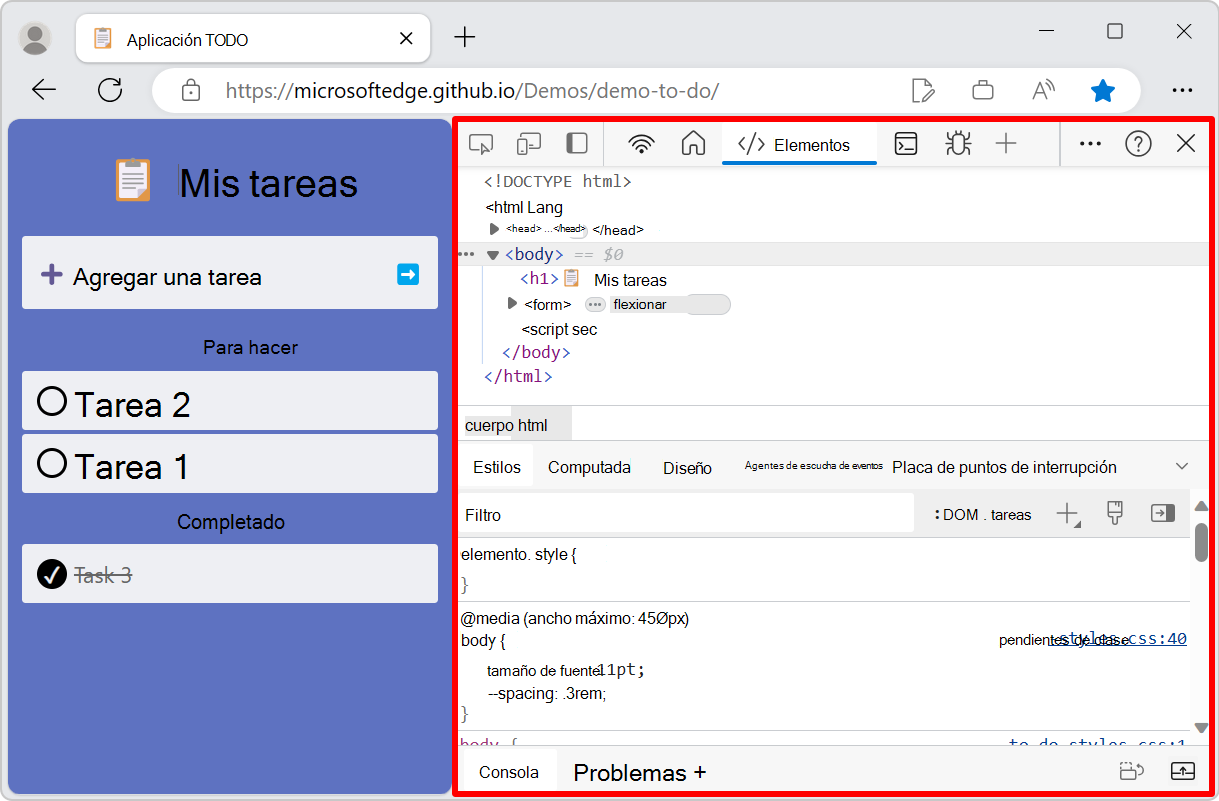Change DevTools dock location
This screenshot has height=801, width=1219.
(576, 143)
